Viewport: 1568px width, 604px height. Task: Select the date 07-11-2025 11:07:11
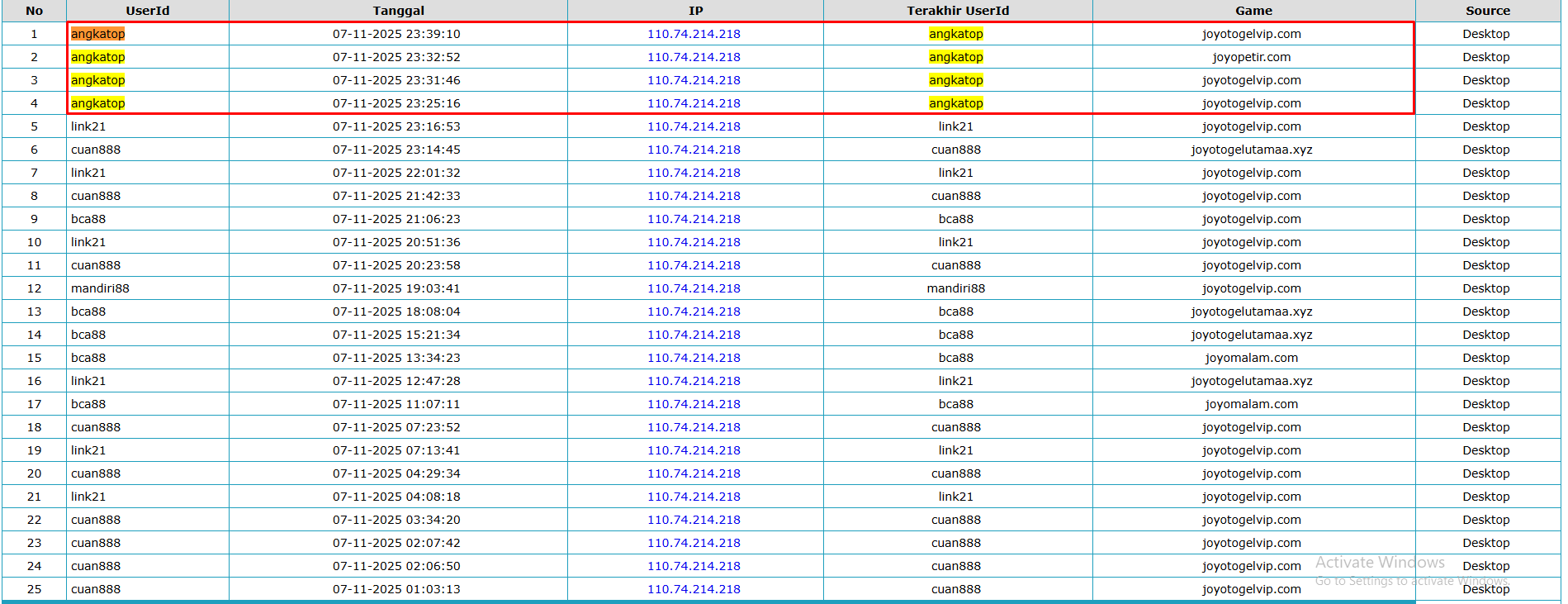[x=396, y=404]
